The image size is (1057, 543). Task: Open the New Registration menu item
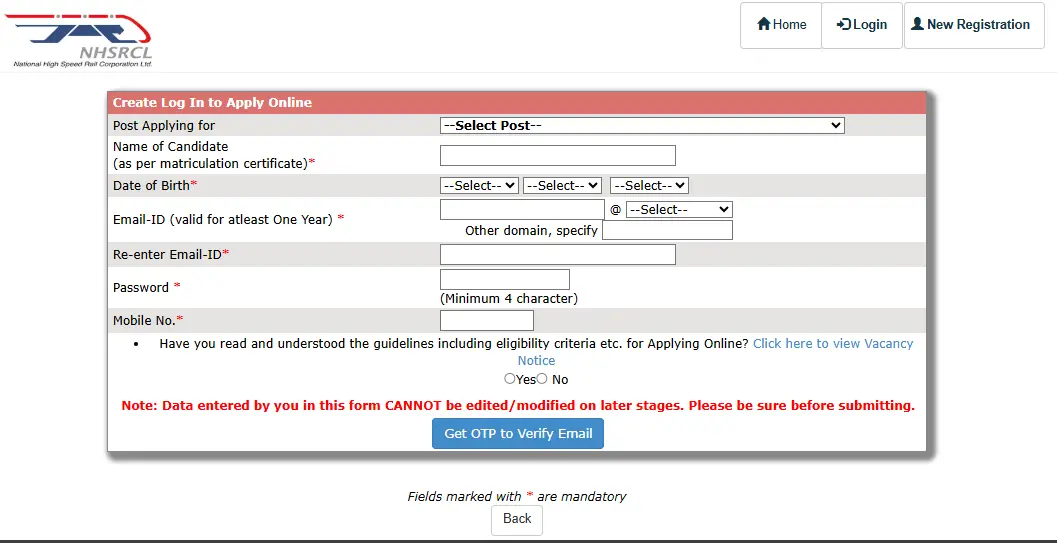click(x=974, y=25)
